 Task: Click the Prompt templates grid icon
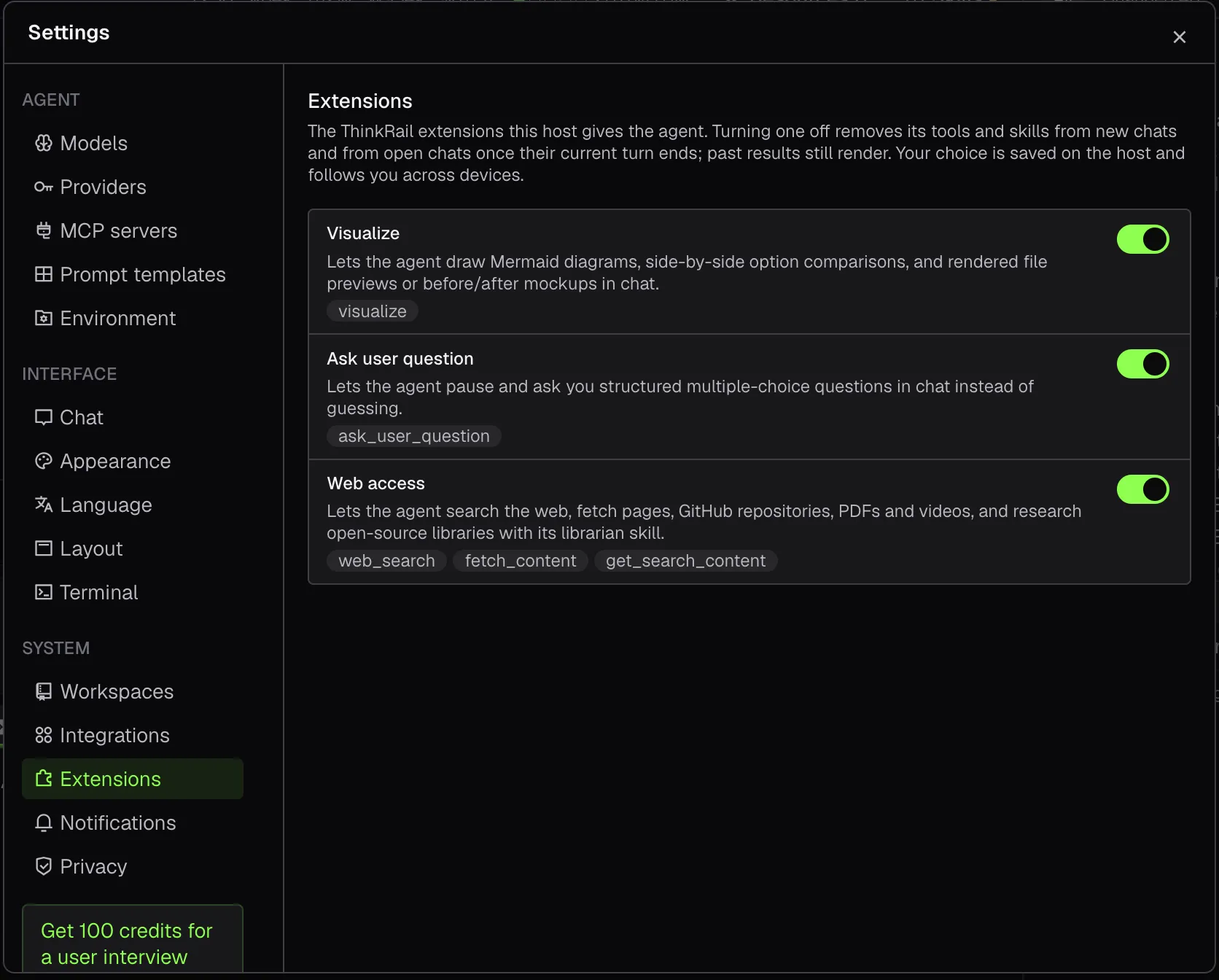tap(44, 274)
